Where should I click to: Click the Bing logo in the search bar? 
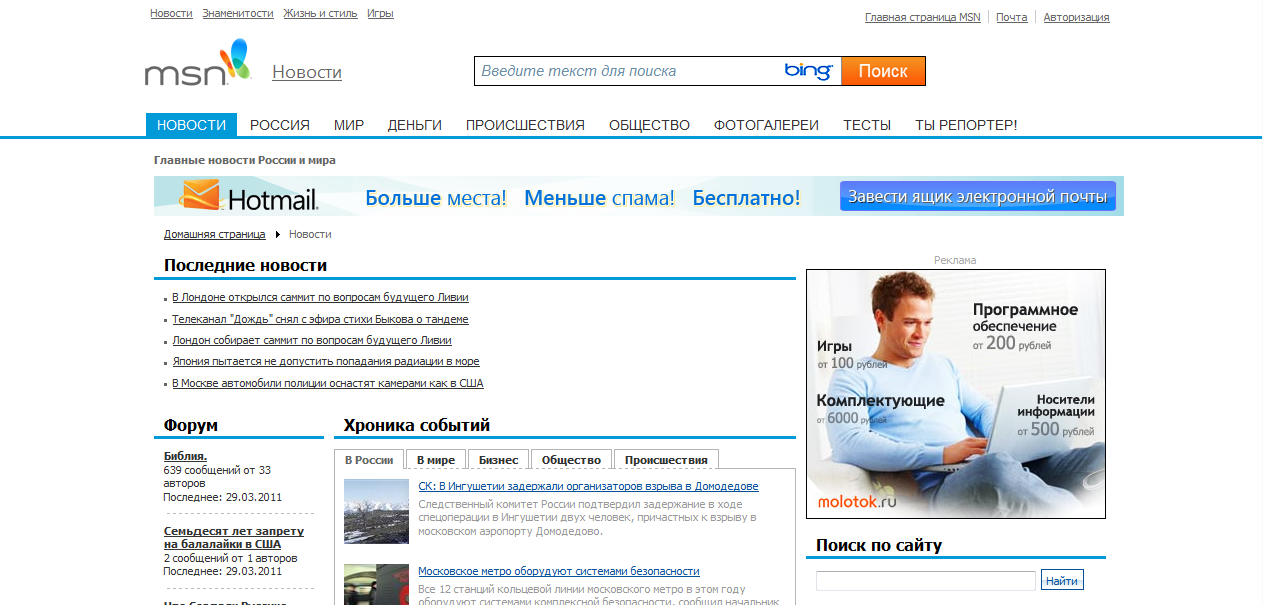click(x=809, y=71)
